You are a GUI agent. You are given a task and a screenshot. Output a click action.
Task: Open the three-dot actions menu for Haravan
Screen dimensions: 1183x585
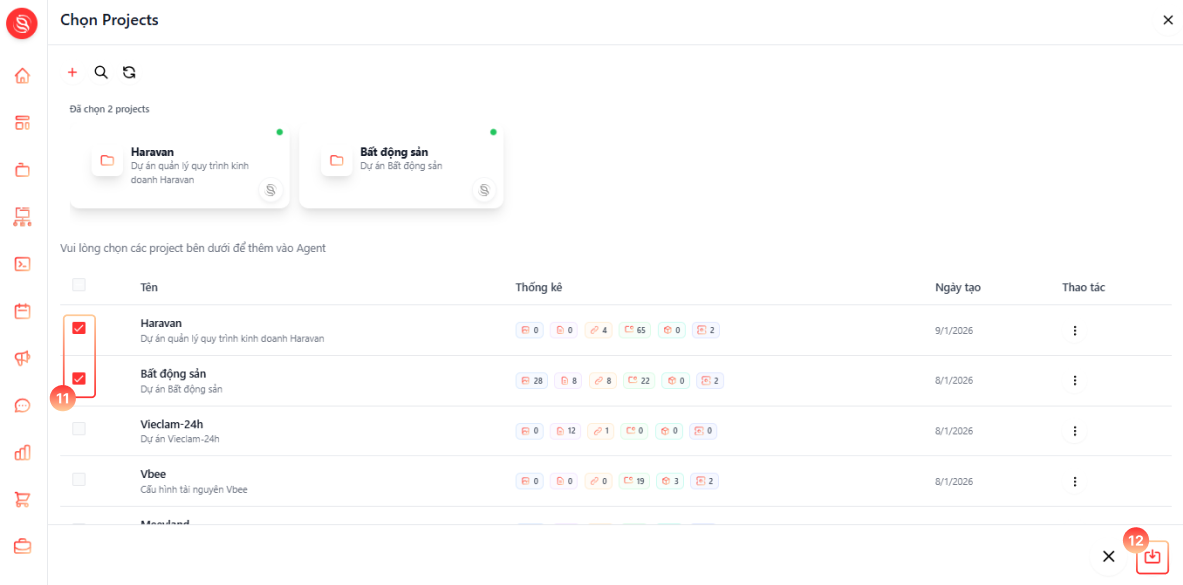(1075, 331)
